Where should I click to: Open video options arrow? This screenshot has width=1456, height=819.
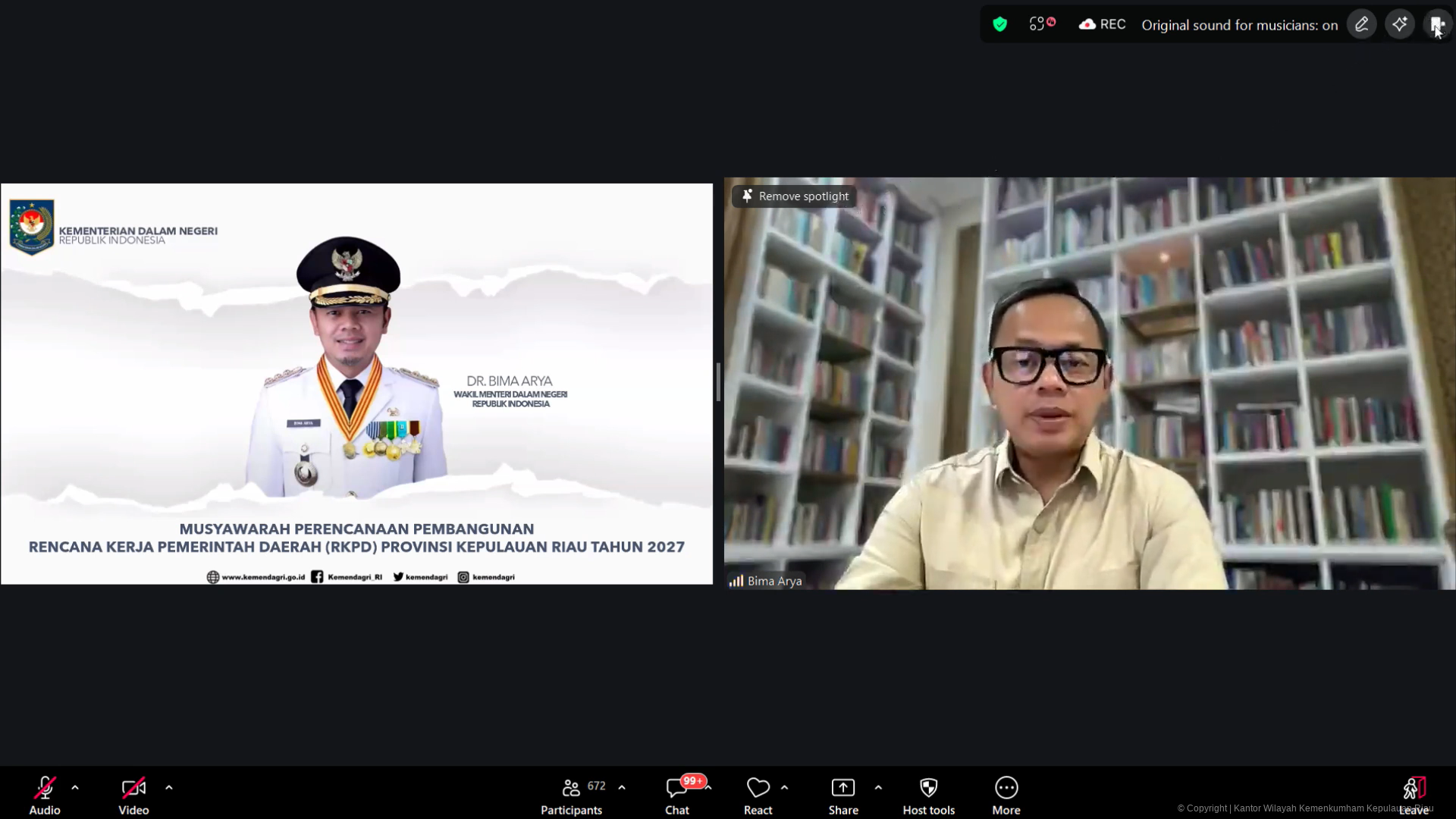[x=169, y=788]
